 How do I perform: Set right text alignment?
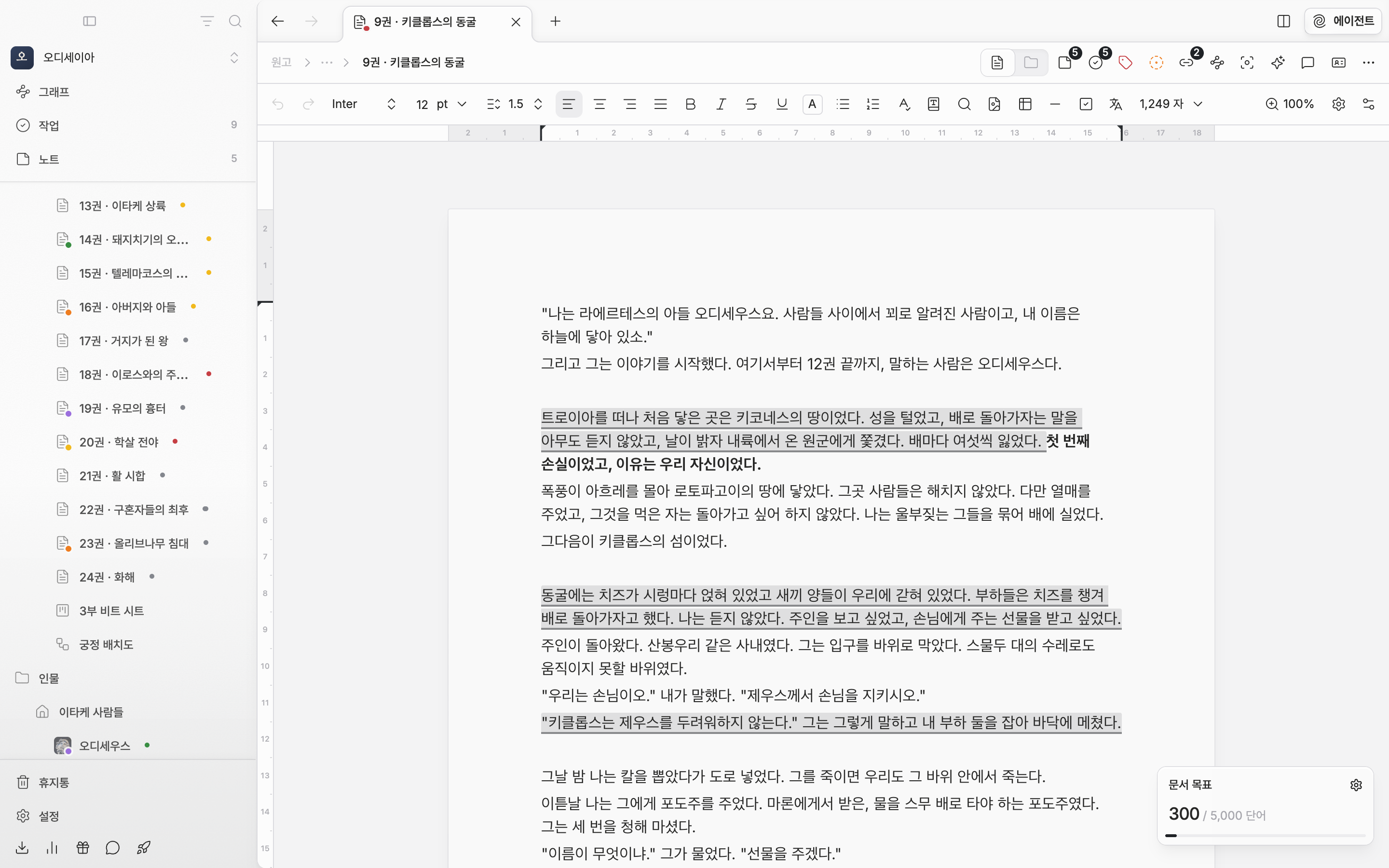pos(630,104)
